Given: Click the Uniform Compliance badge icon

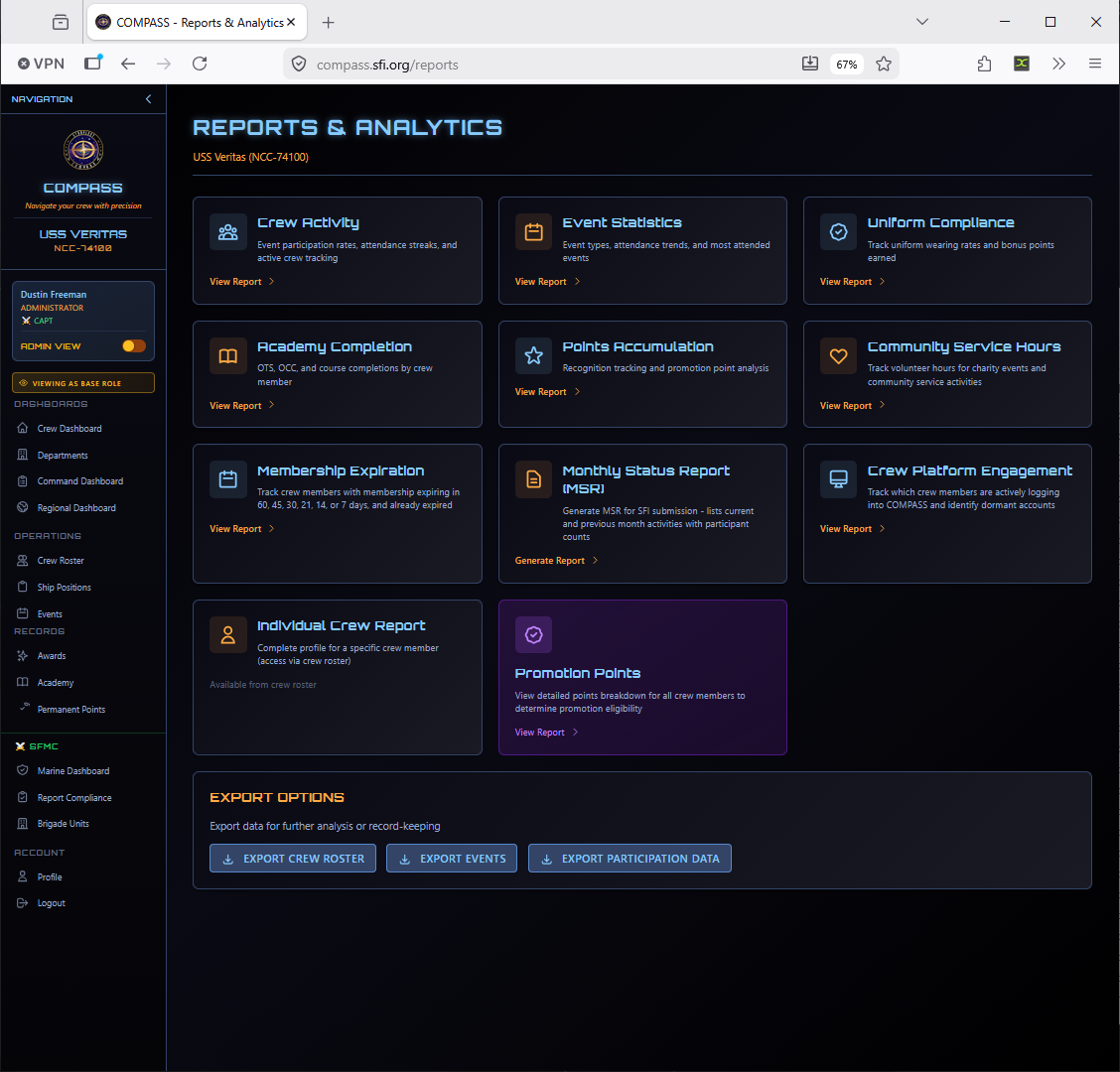Looking at the screenshot, I should point(839,232).
